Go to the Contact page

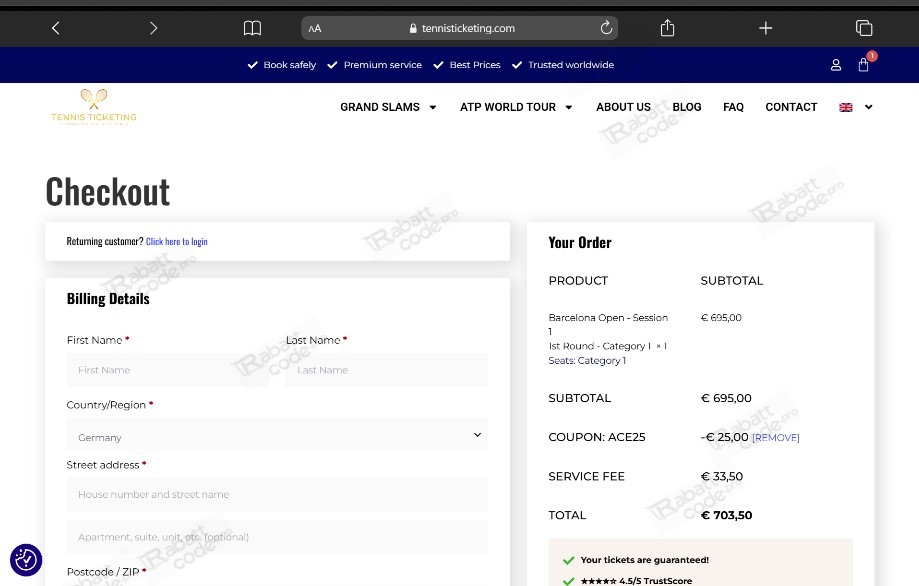791,107
